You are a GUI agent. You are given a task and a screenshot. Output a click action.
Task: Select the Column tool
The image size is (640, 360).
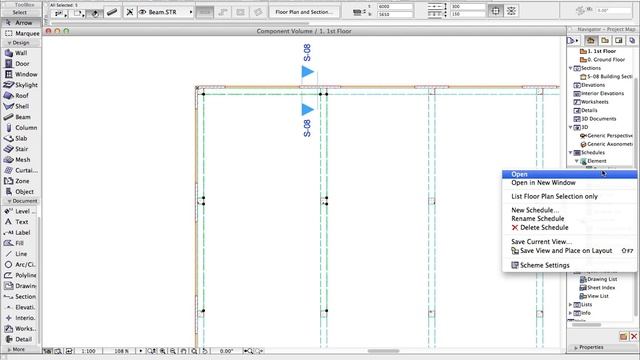(x=20, y=128)
